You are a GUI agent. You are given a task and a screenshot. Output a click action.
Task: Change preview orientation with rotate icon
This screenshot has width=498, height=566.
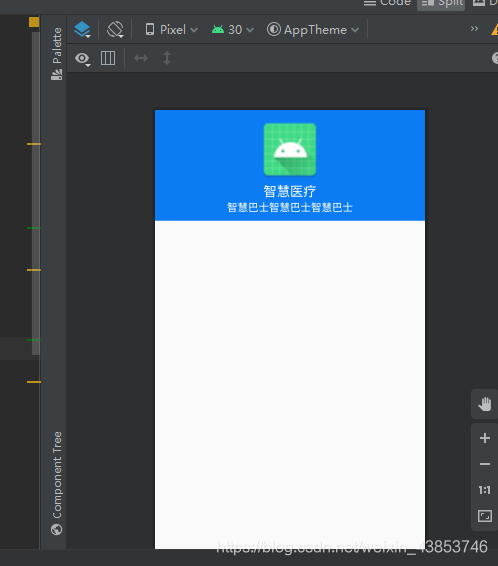pos(115,30)
